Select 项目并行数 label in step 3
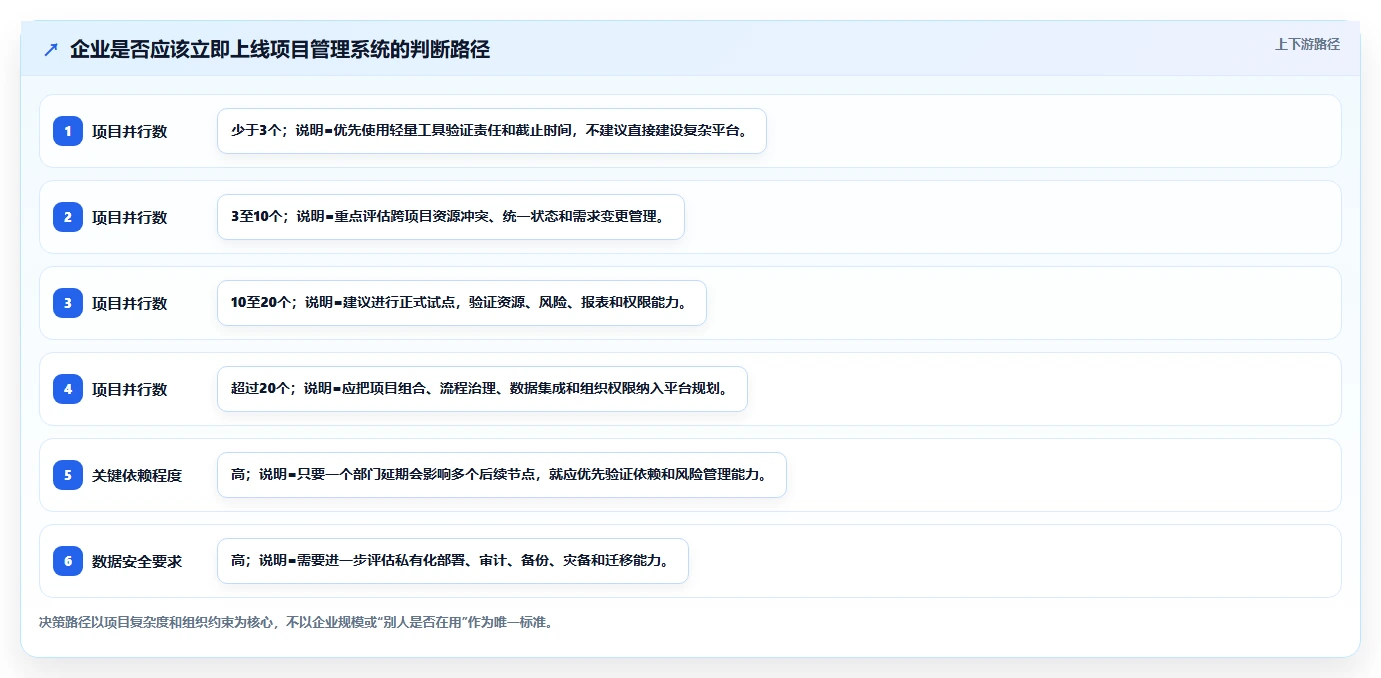1381x678 pixels. [x=130, y=303]
